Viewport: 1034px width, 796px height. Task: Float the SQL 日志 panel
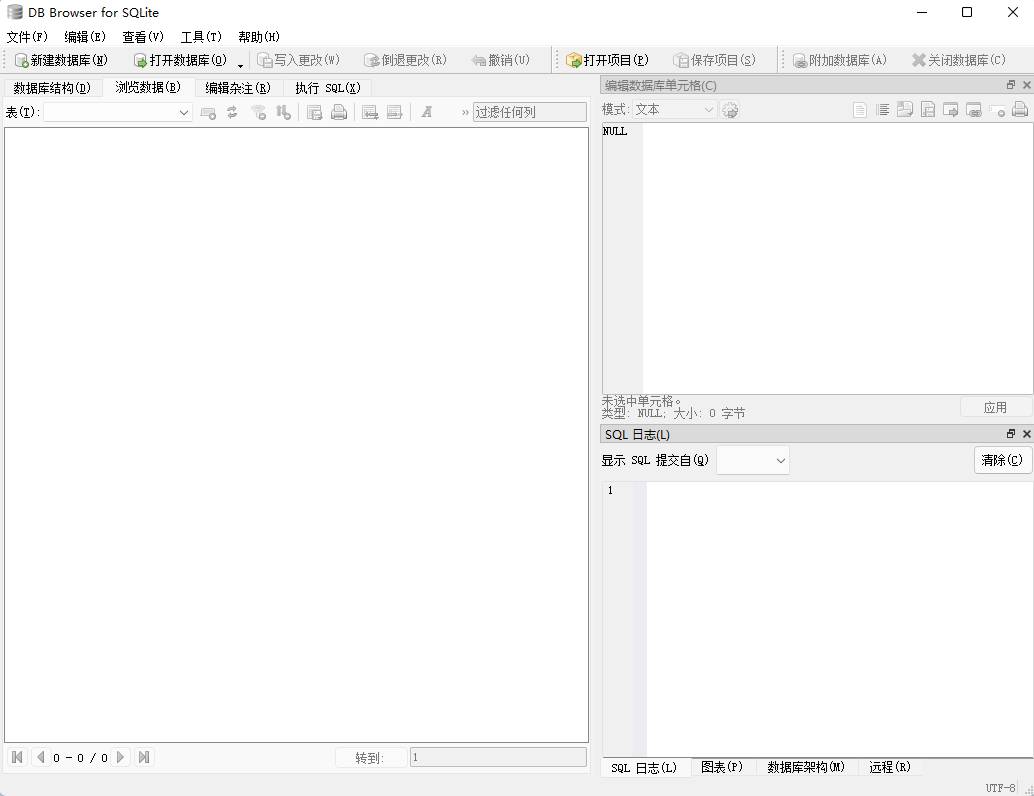(x=1011, y=433)
